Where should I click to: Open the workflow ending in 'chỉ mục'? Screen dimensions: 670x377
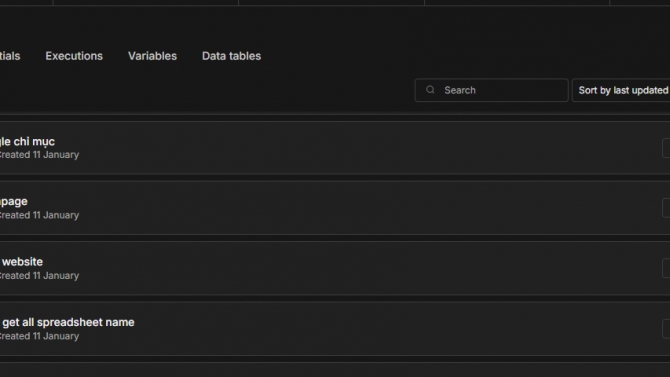pyautogui.click(x=335, y=148)
